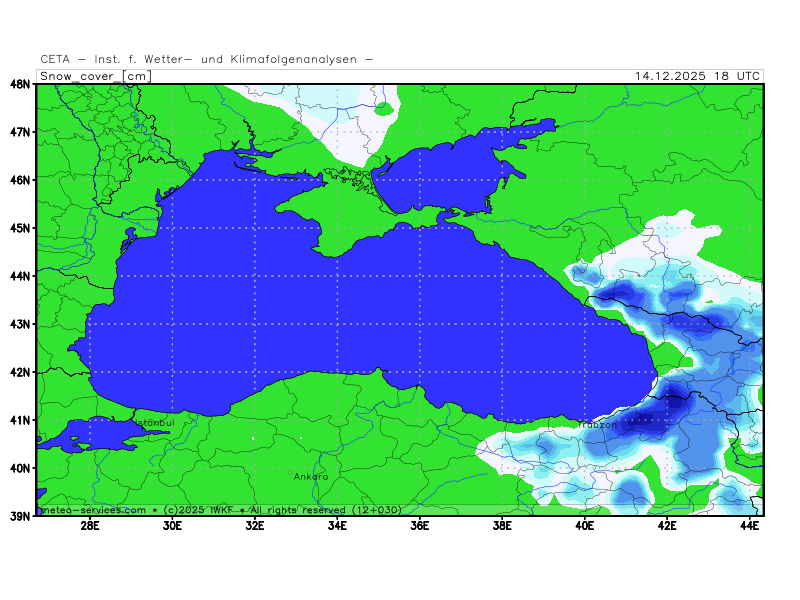Screen dimensions: 800x600
Task: Click the 28E longitude axis label
Action: (x=89, y=526)
